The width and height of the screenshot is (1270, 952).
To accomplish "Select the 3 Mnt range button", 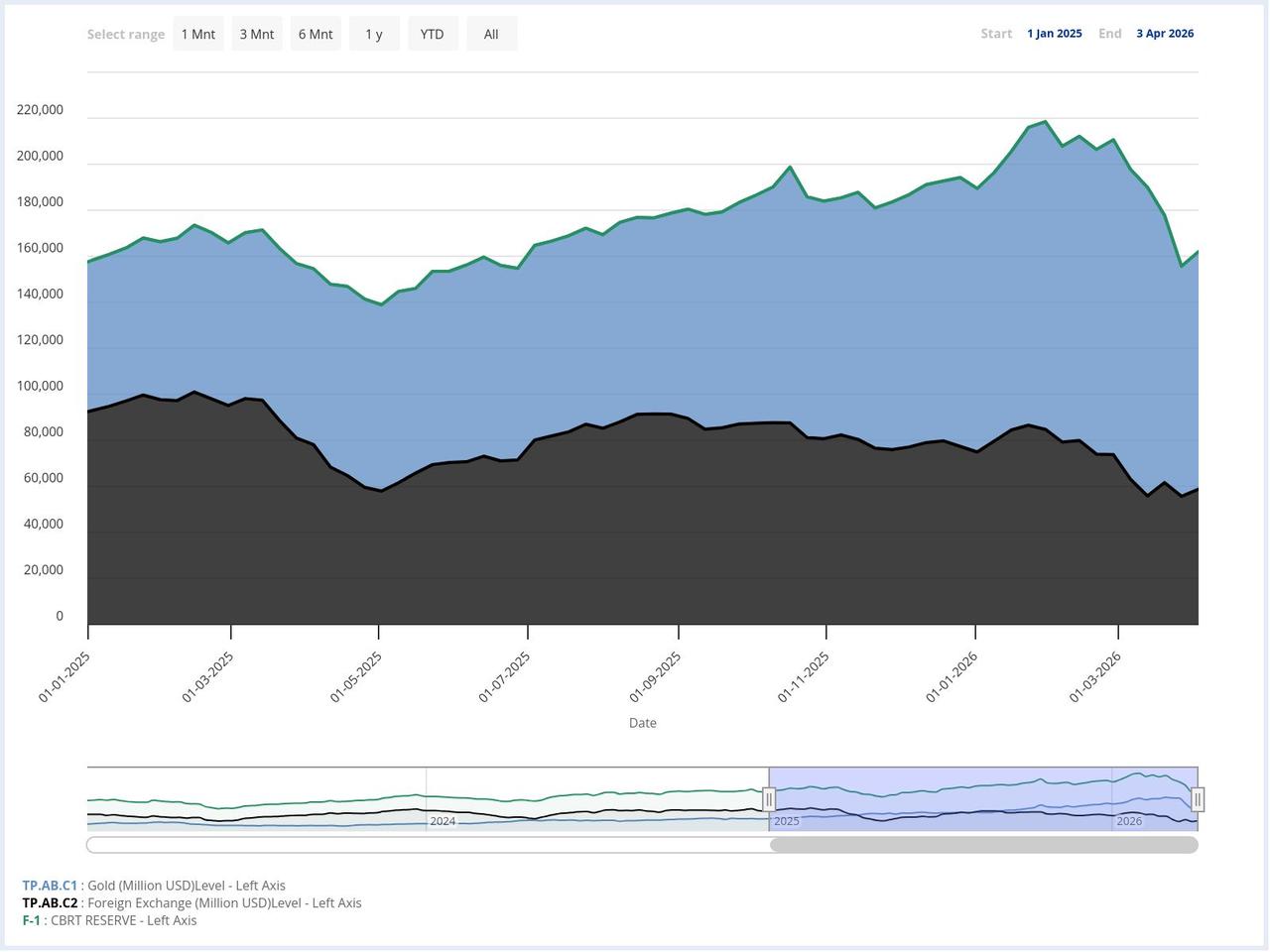I will 256,33.
